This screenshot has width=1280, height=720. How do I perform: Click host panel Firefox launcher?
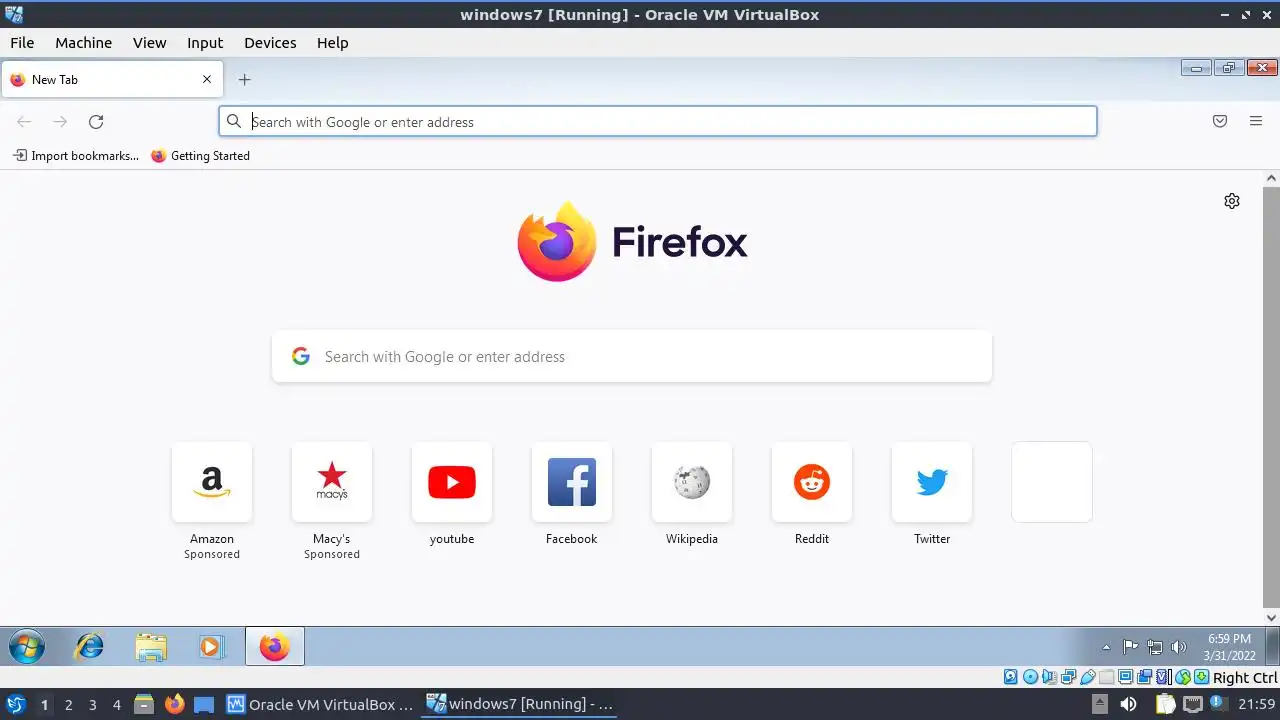tap(174, 704)
